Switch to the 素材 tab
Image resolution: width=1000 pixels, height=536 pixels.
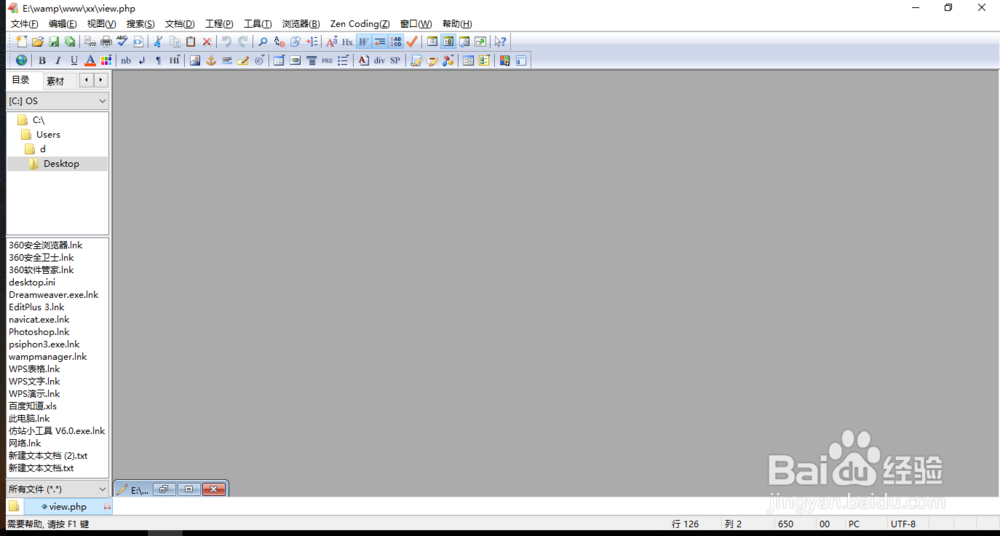55,81
